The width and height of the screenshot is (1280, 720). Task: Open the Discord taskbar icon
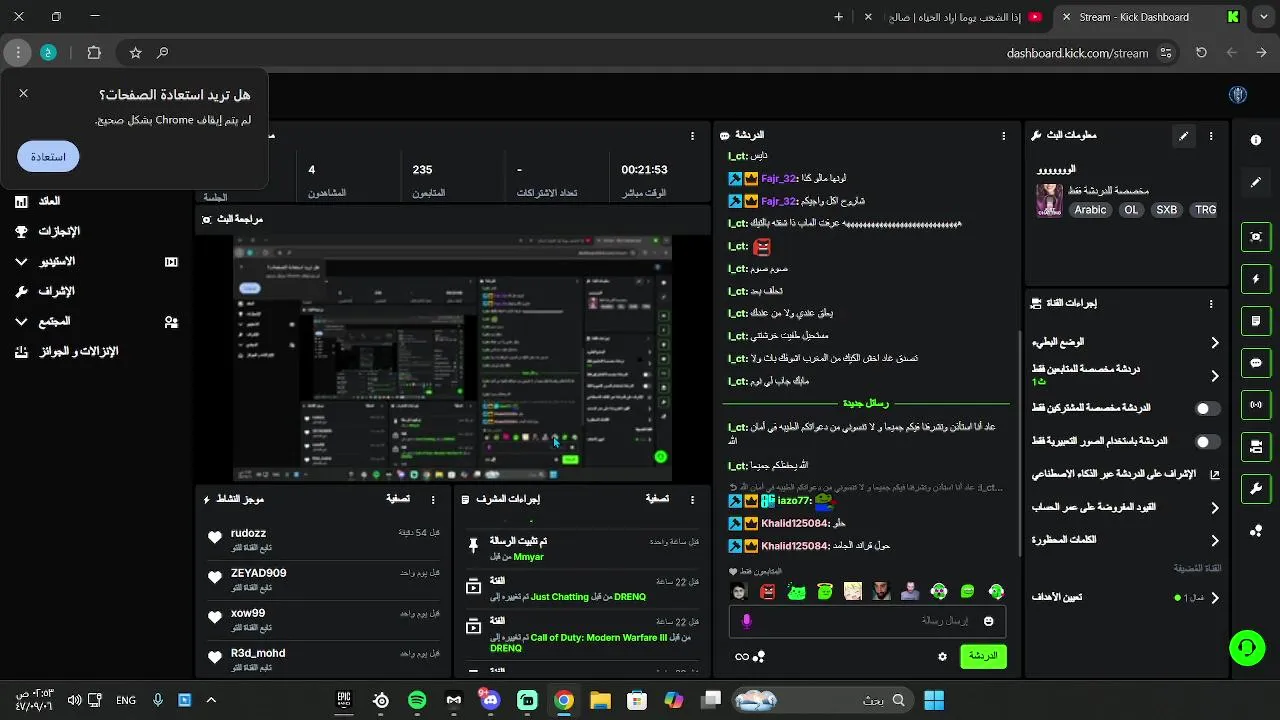tap(490, 700)
